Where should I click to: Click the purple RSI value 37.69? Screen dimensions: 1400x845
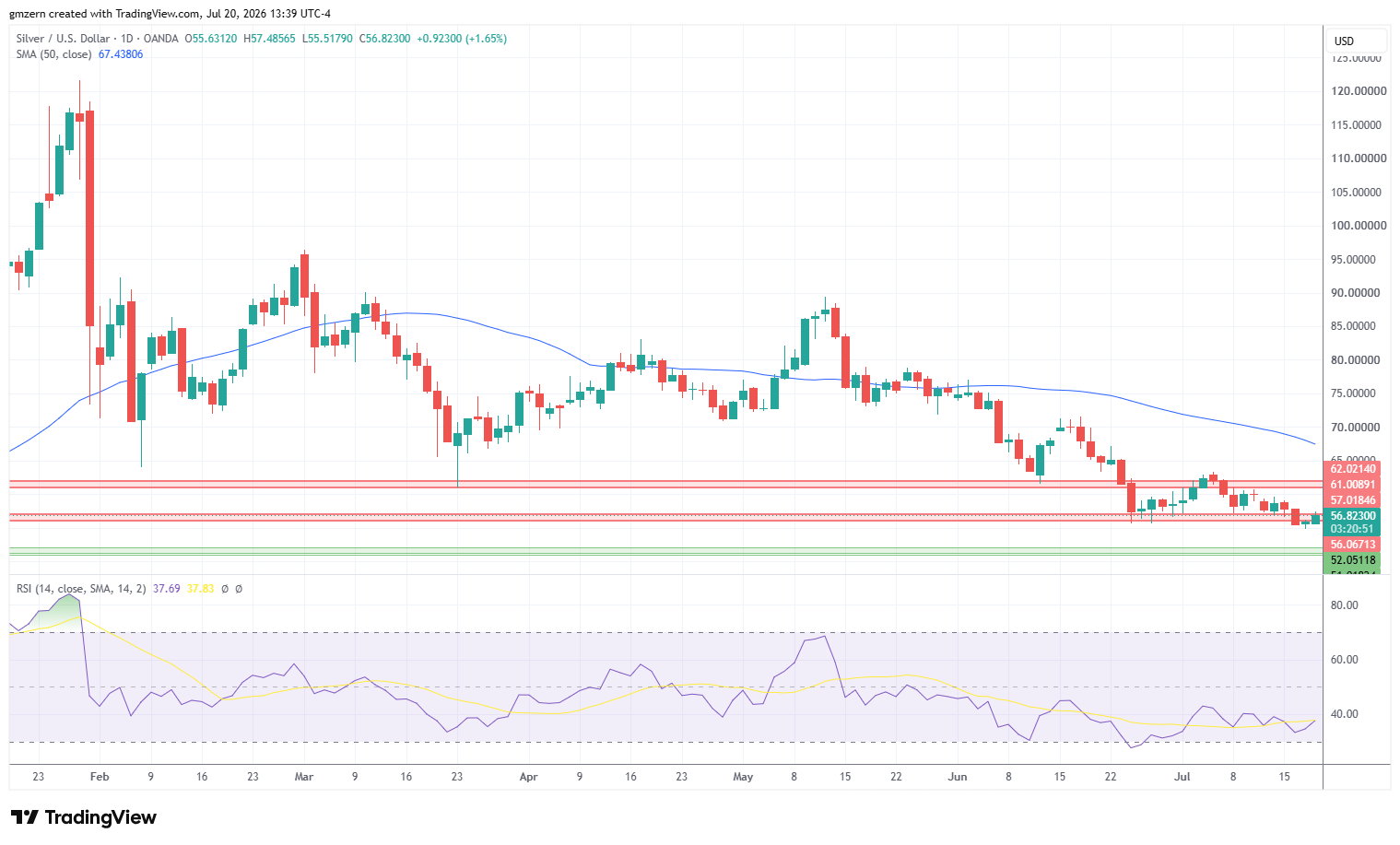pos(167,588)
